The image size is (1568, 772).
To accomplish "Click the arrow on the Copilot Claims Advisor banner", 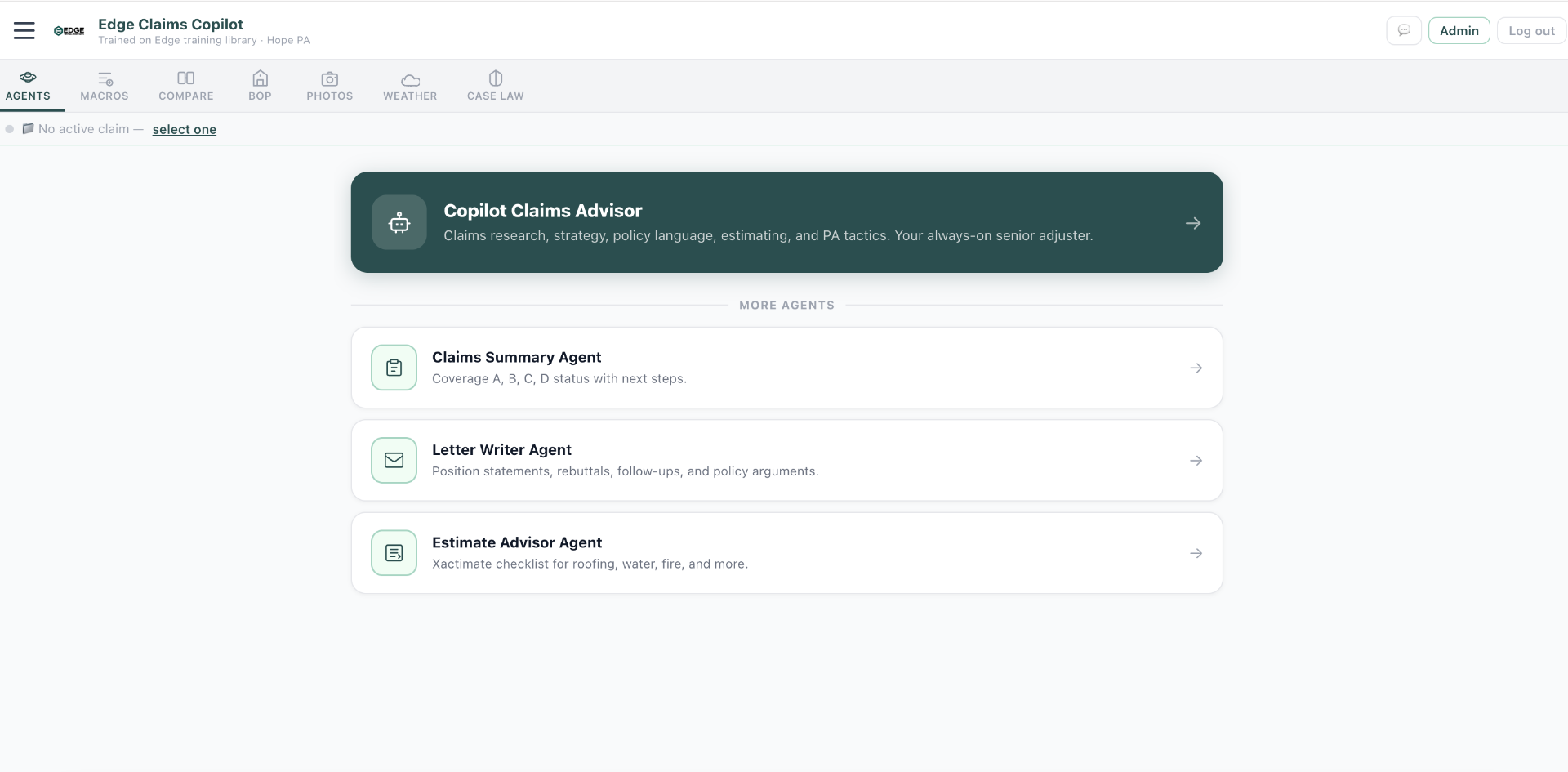I will (x=1193, y=222).
